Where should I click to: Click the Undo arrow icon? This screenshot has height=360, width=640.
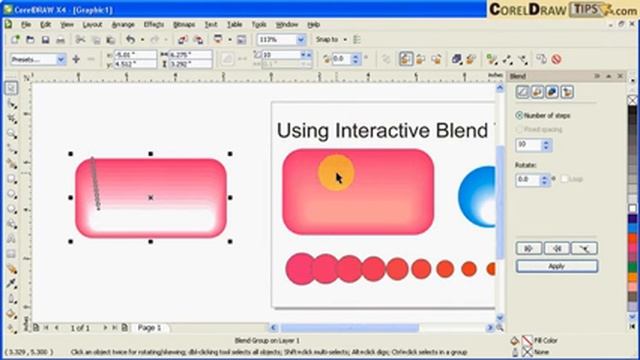coord(130,40)
